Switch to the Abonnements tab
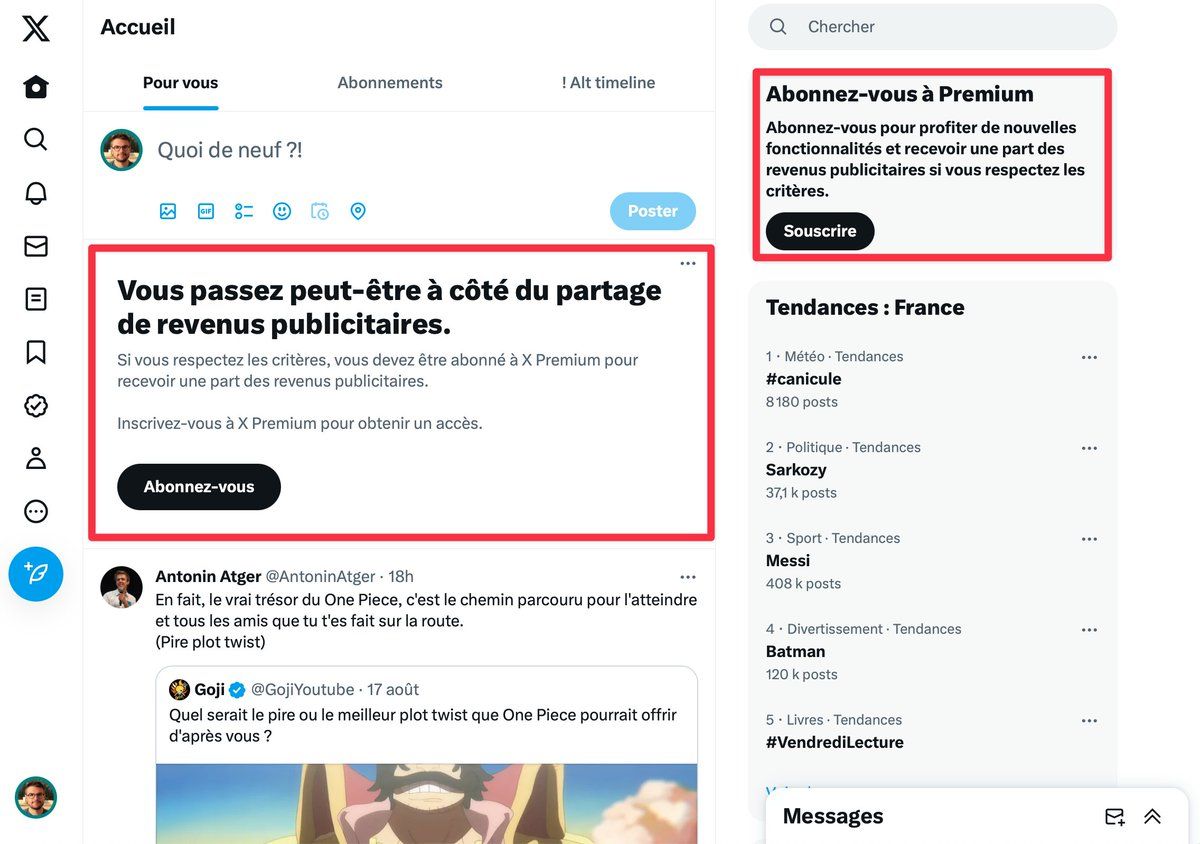Image resolution: width=1200 pixels, height=844 pixels. tap(390, 83)
